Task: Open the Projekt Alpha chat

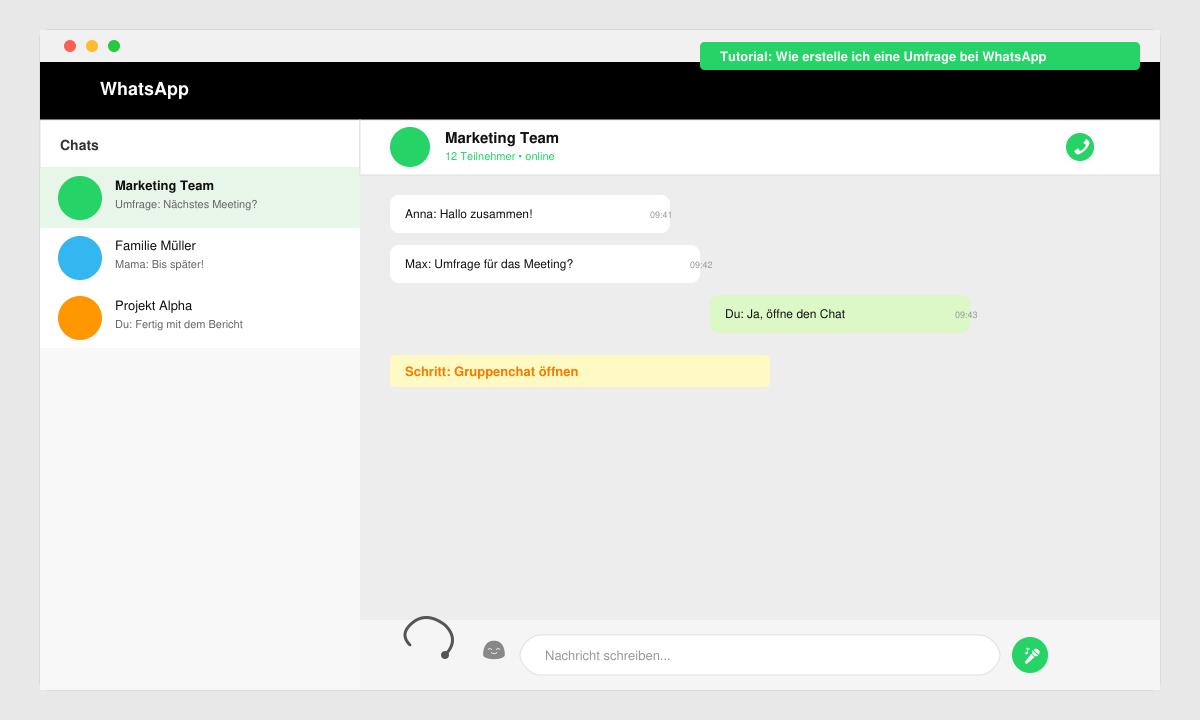Action: (200, 318)
